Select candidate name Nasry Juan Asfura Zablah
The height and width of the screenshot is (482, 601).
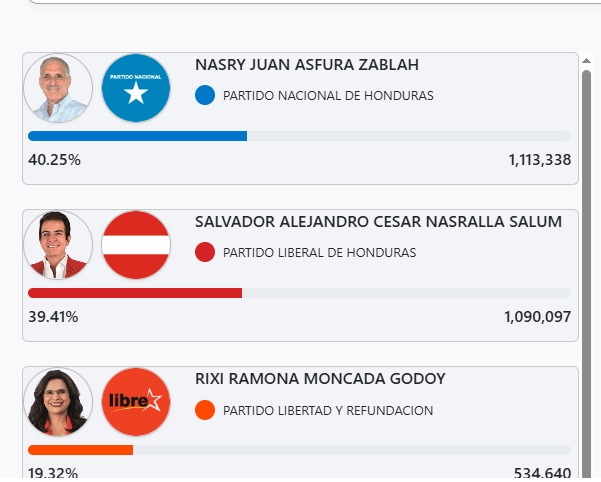click(x=307, y=65)
